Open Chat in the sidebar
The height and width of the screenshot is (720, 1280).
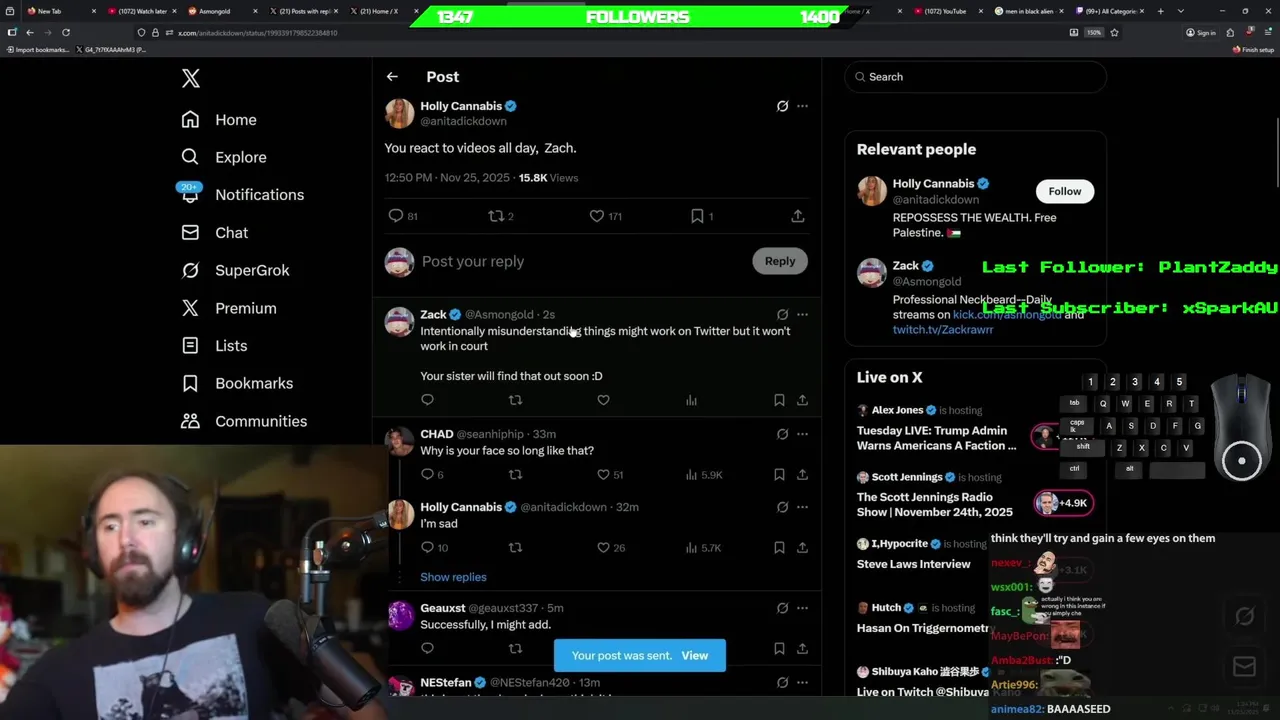point(214,233)
